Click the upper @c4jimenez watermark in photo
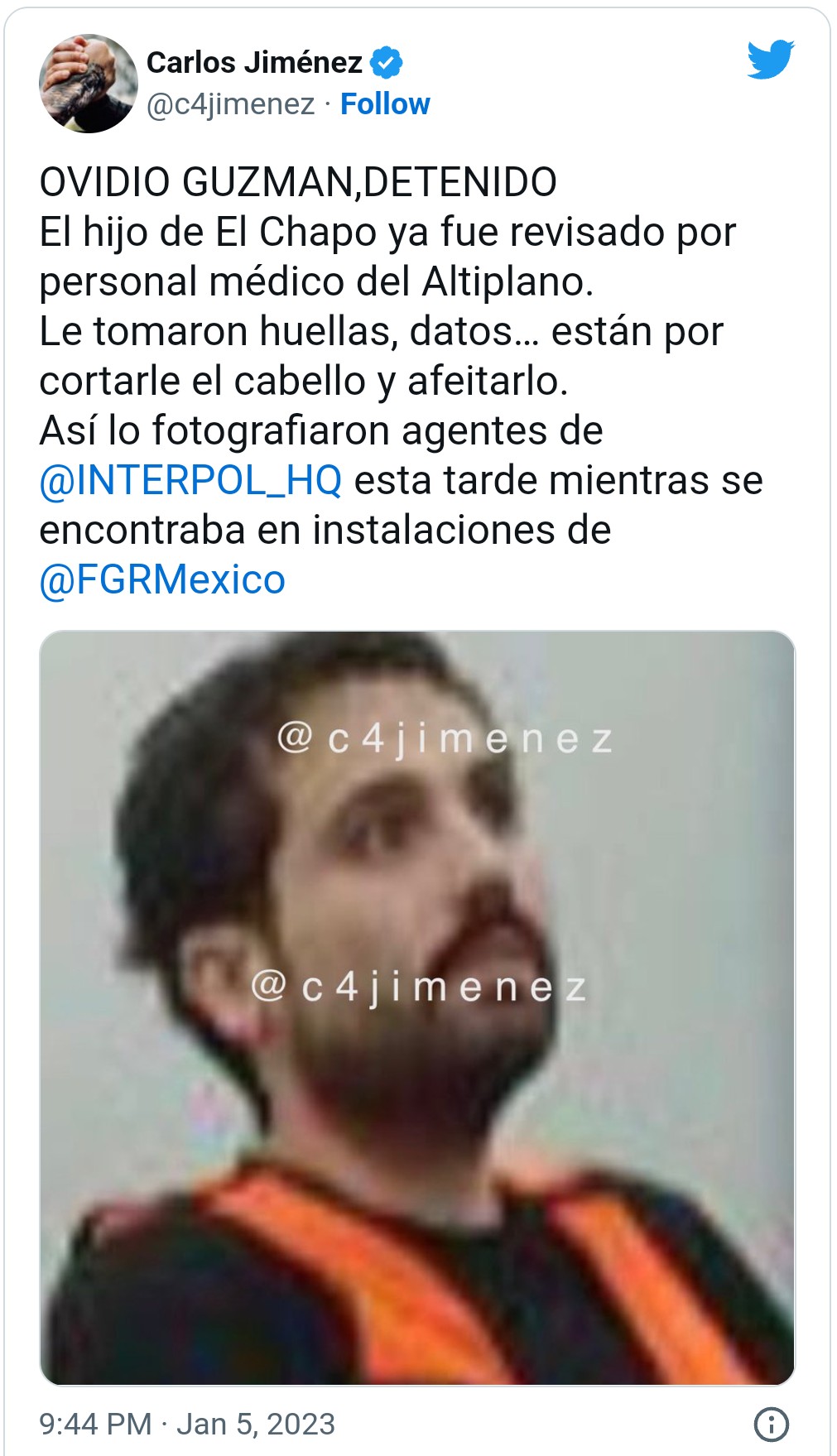 (445, 738)
